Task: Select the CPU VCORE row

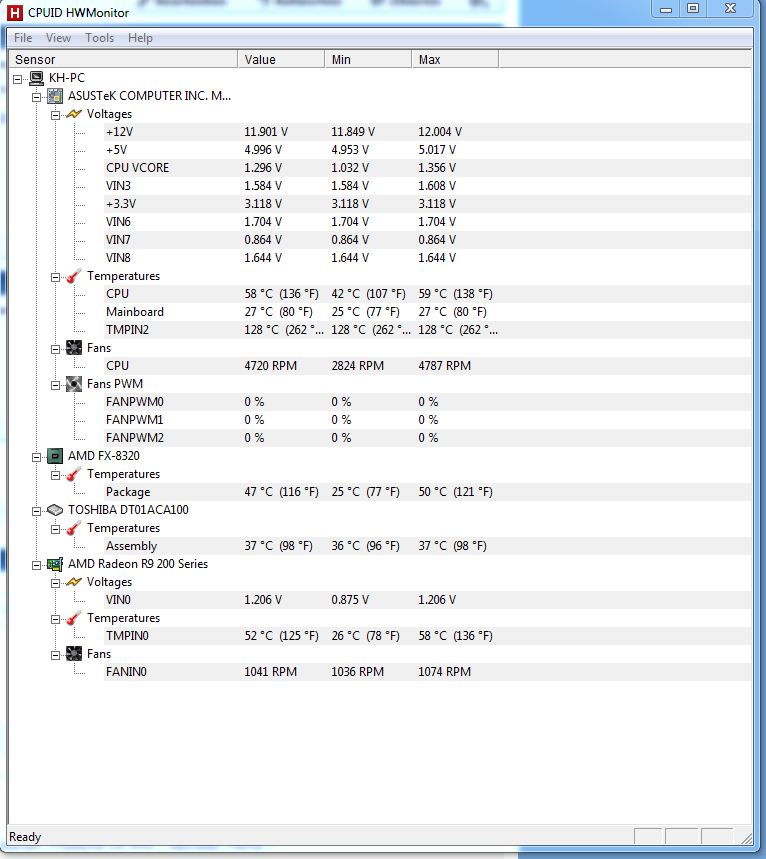Action: click(427, 168)
